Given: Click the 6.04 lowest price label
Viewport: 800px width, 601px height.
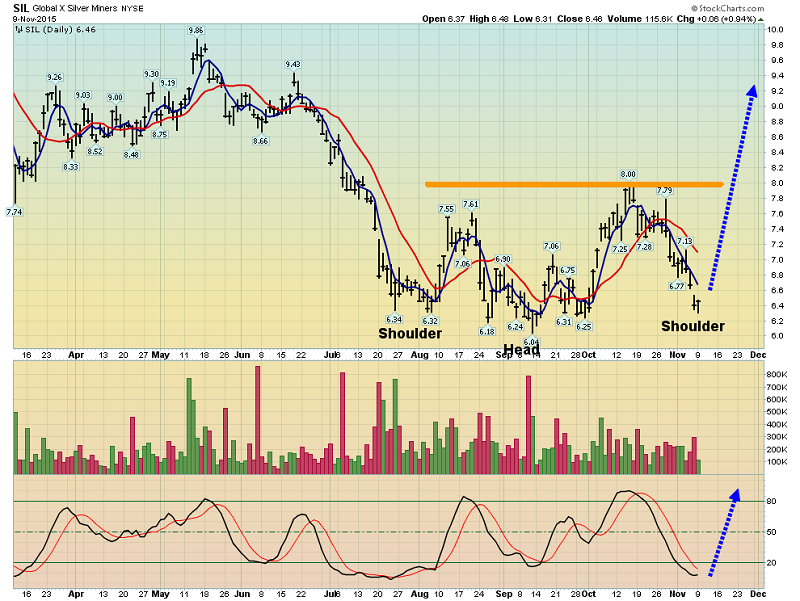Looking at the screenshot, I should pos(532,342).
